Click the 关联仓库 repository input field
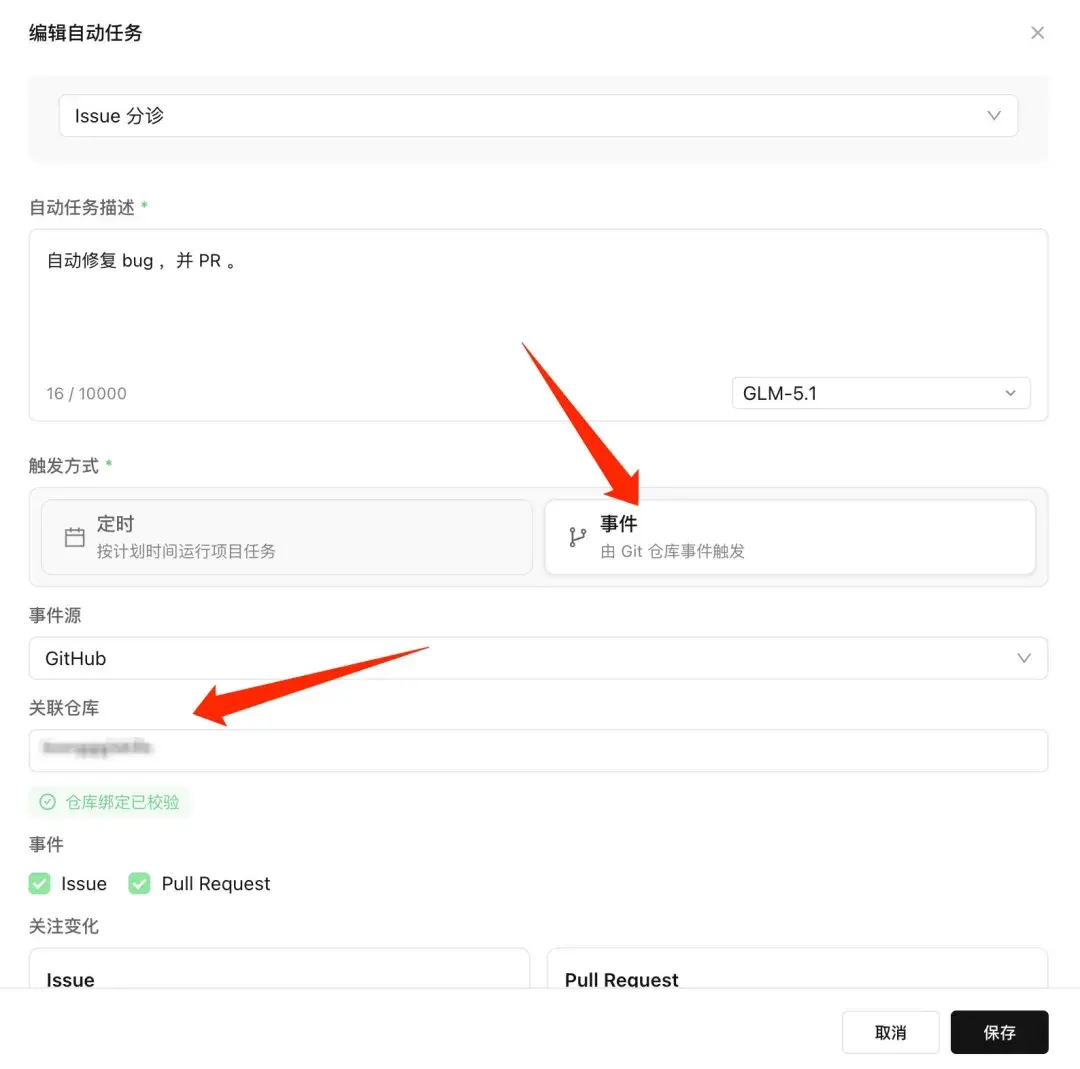This screenshot has width=1080, height=1069. pyautogui.click(x=538, y=750)
